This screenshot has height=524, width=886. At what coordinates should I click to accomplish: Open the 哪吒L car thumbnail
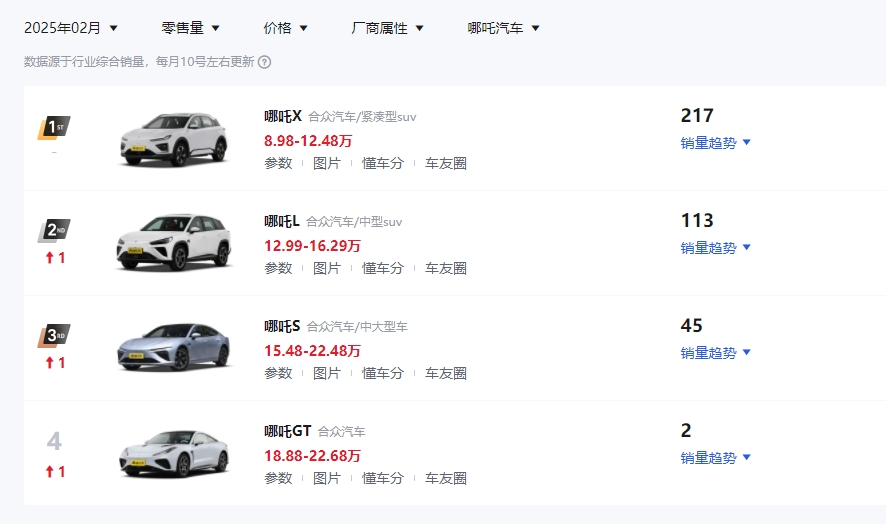pyautogui.click(x=174, y=242)
